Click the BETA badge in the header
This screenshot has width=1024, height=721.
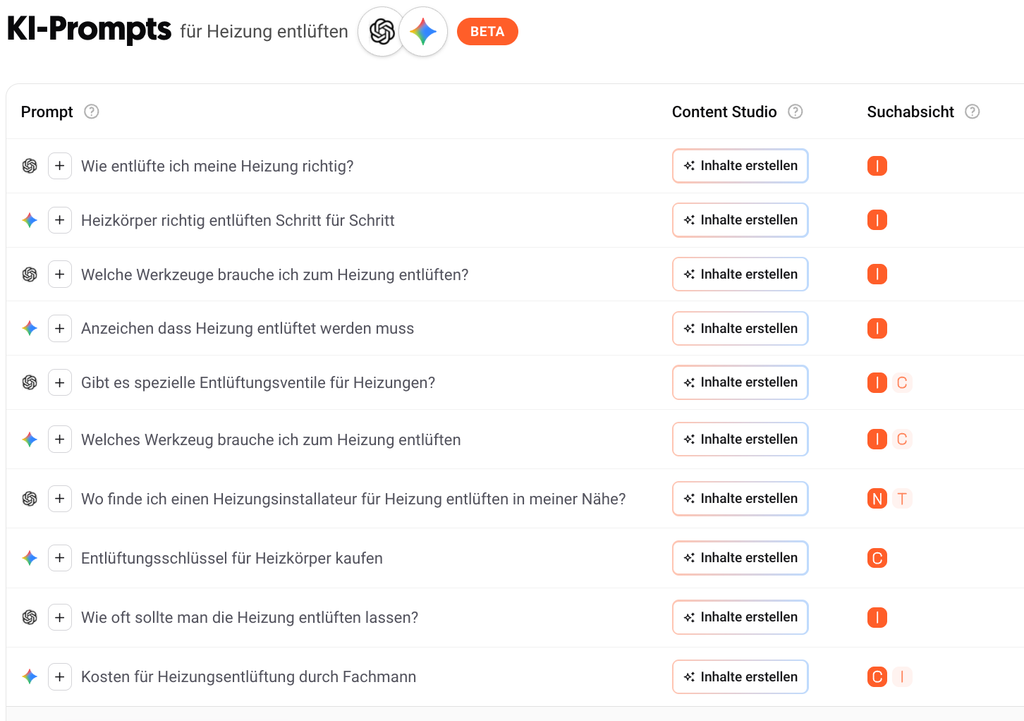click(x=487, y=31)
